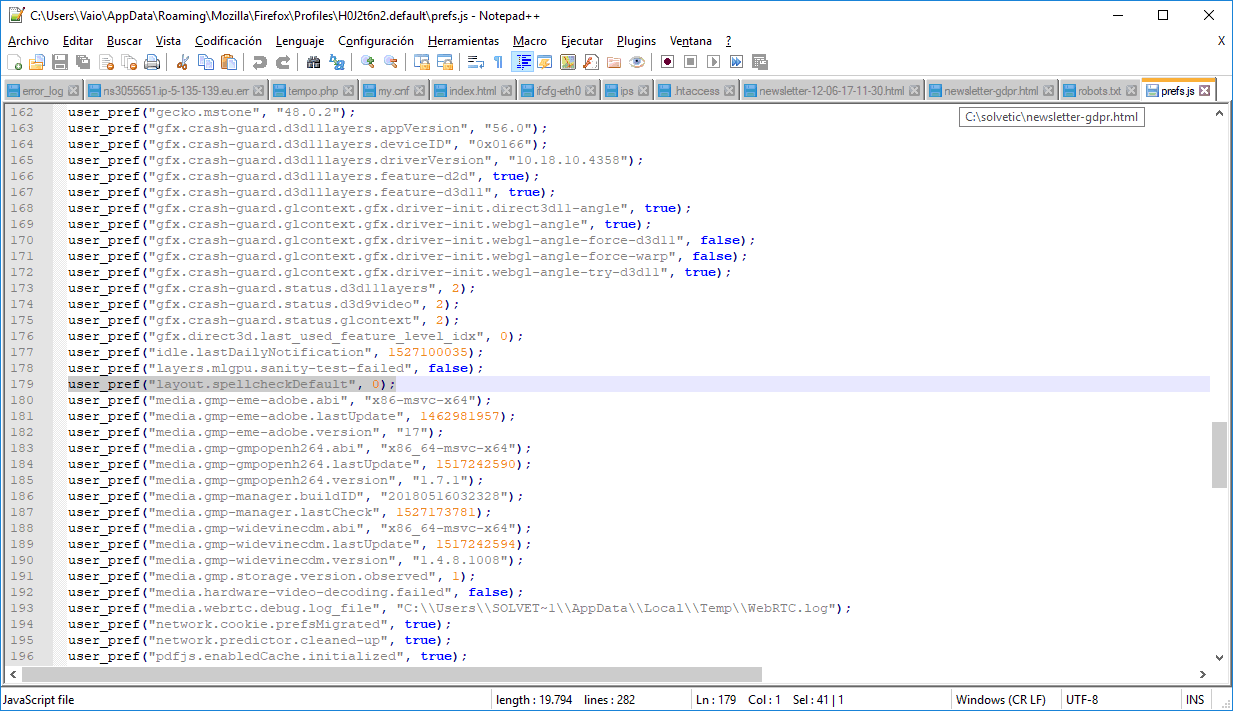Image resolution: width=1233 pixels, height=711 pixels.
Task: Click the New file toolbar icon
Action: tap(14, 62)
